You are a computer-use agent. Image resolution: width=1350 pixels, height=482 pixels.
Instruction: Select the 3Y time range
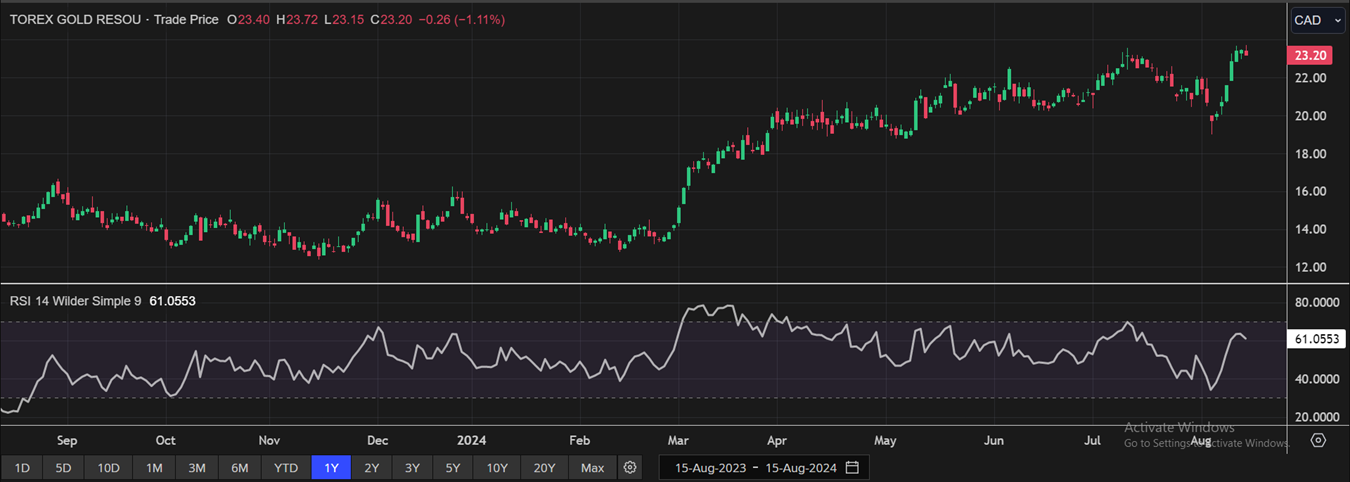(412, 467)
